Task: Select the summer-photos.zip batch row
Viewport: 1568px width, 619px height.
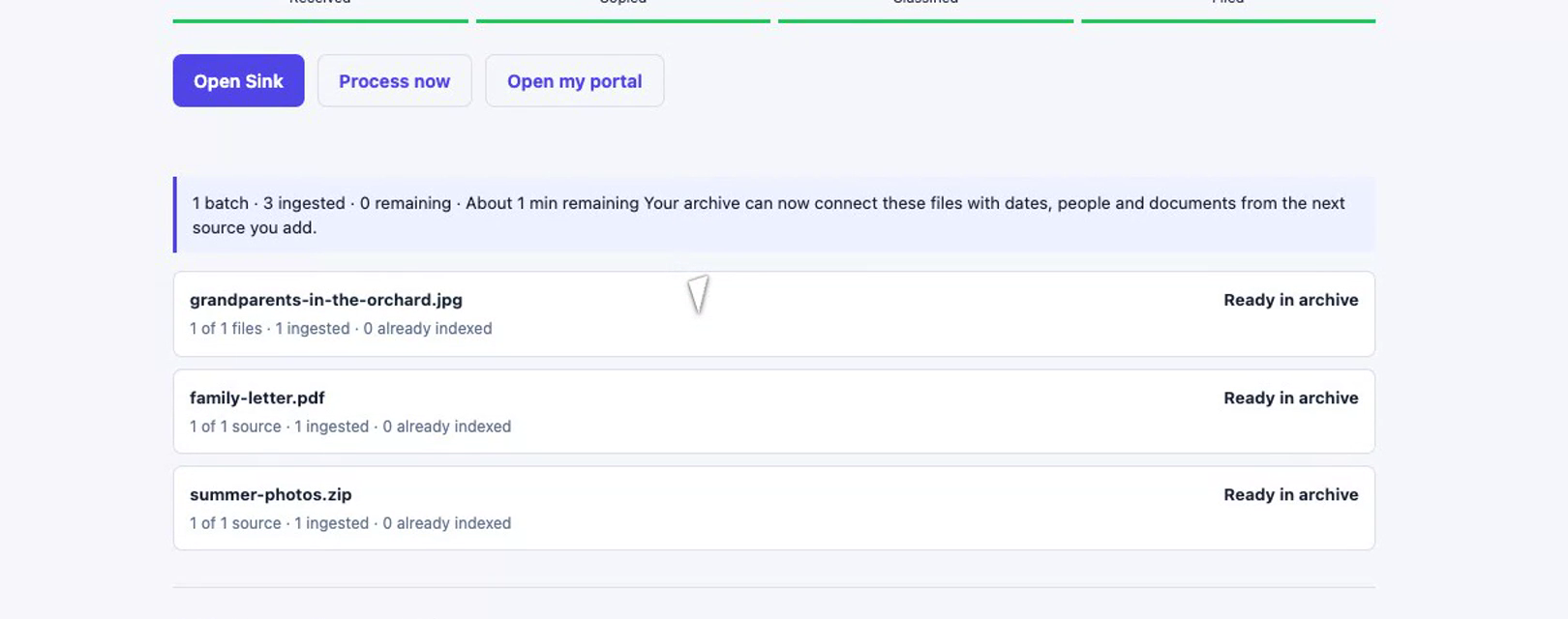Action: (773, 508)
